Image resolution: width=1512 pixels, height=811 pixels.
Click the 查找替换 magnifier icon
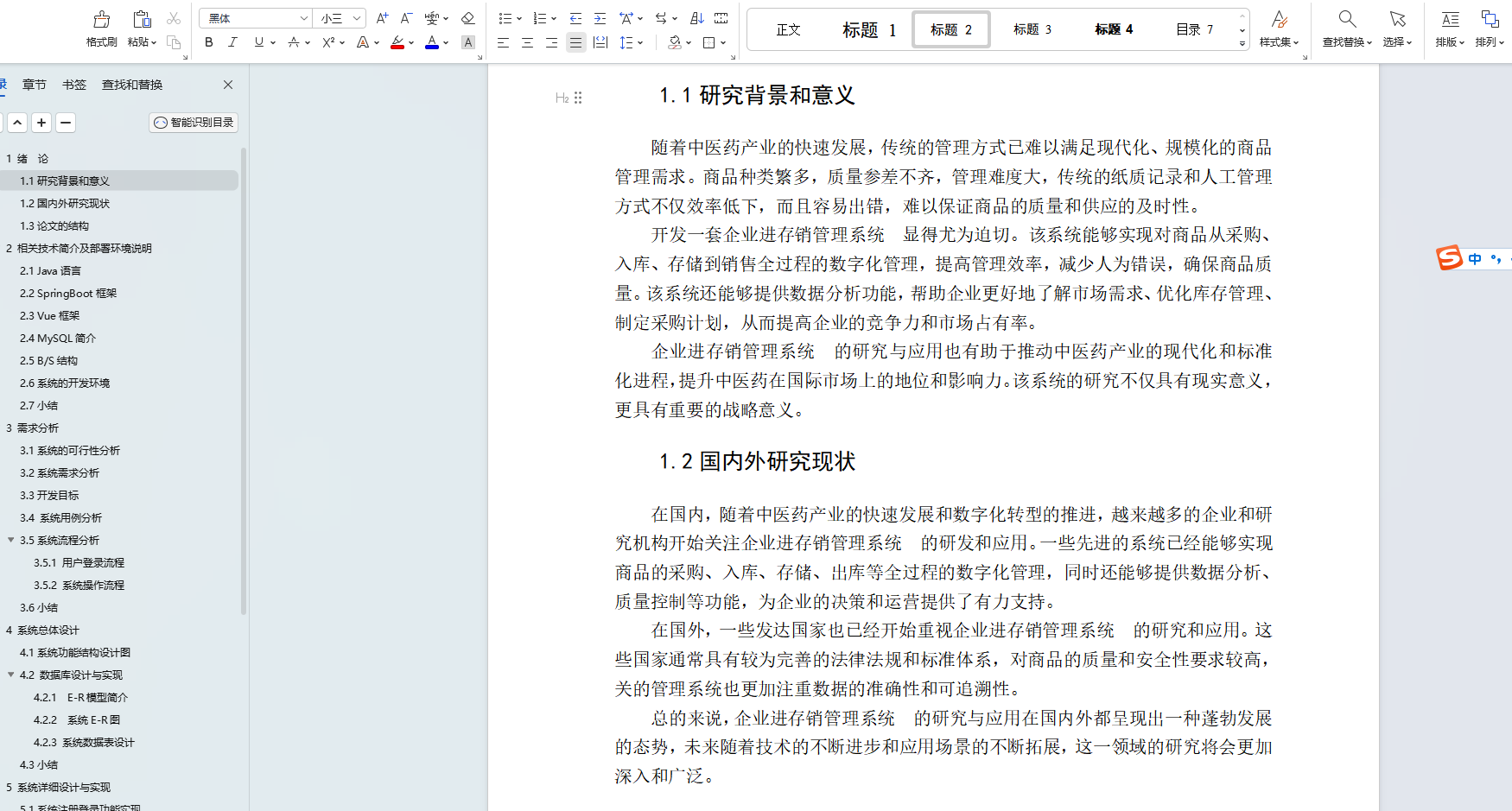(1347, 19)
